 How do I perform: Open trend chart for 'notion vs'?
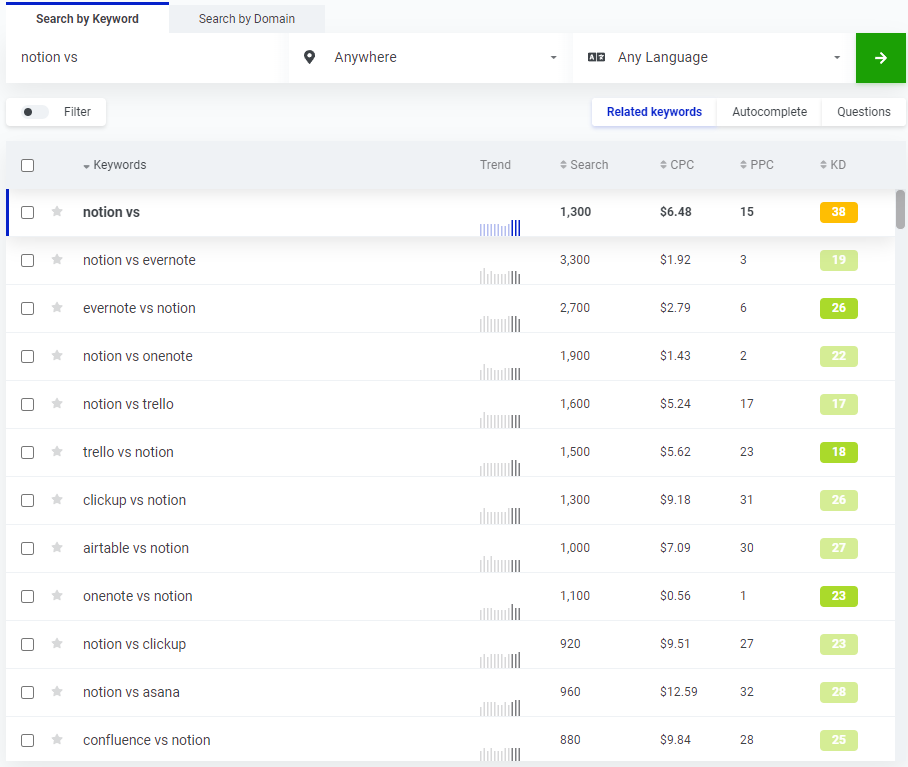click(x=500, y=227)
